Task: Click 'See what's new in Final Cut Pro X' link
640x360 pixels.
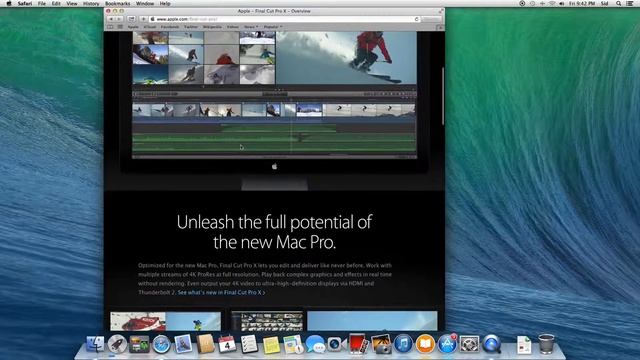Action: [221, 292]
